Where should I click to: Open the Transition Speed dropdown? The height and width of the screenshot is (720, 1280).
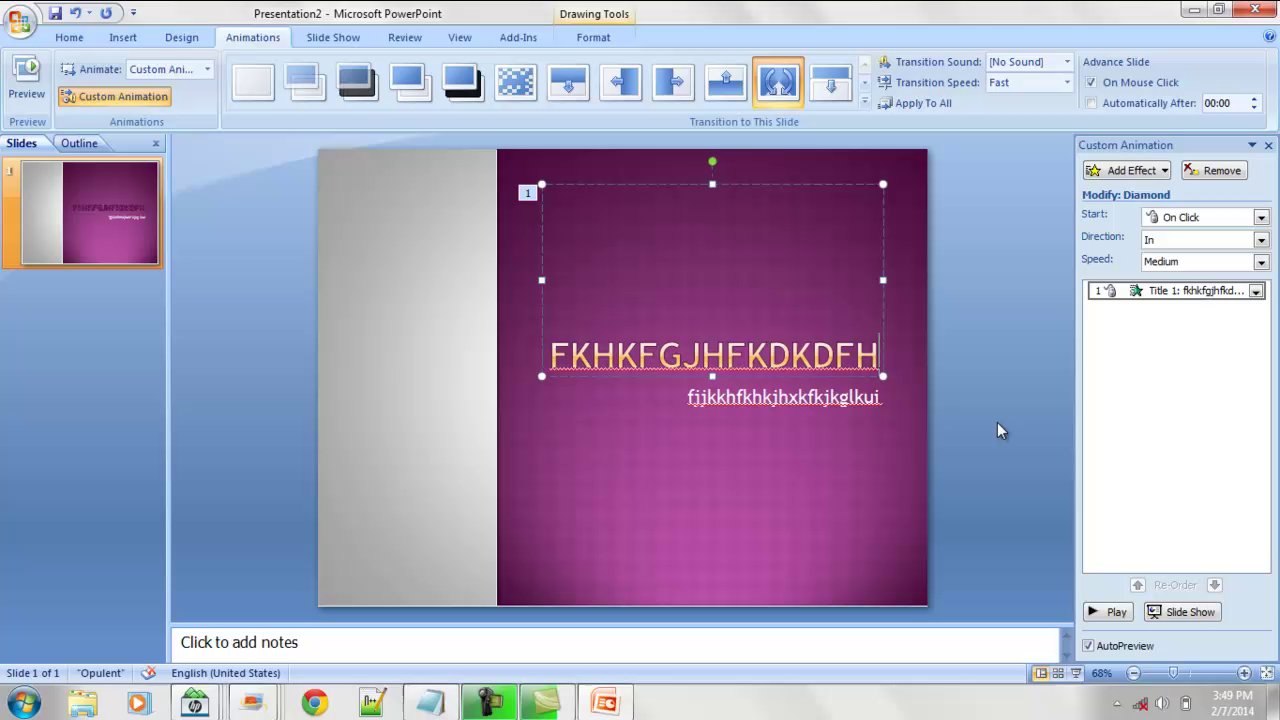(1067, 83)
